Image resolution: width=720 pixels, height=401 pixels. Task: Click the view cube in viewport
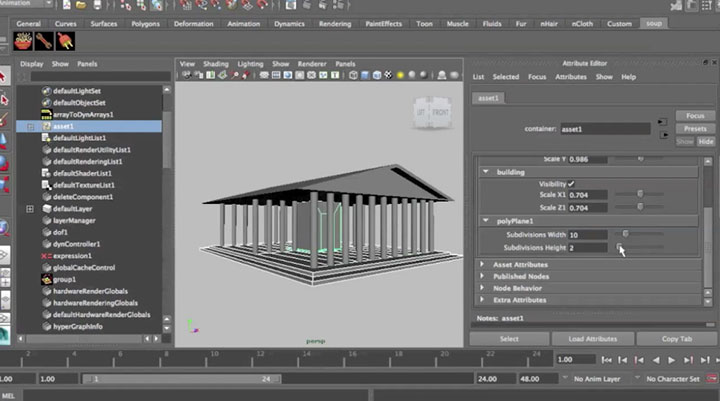[432, 112]
